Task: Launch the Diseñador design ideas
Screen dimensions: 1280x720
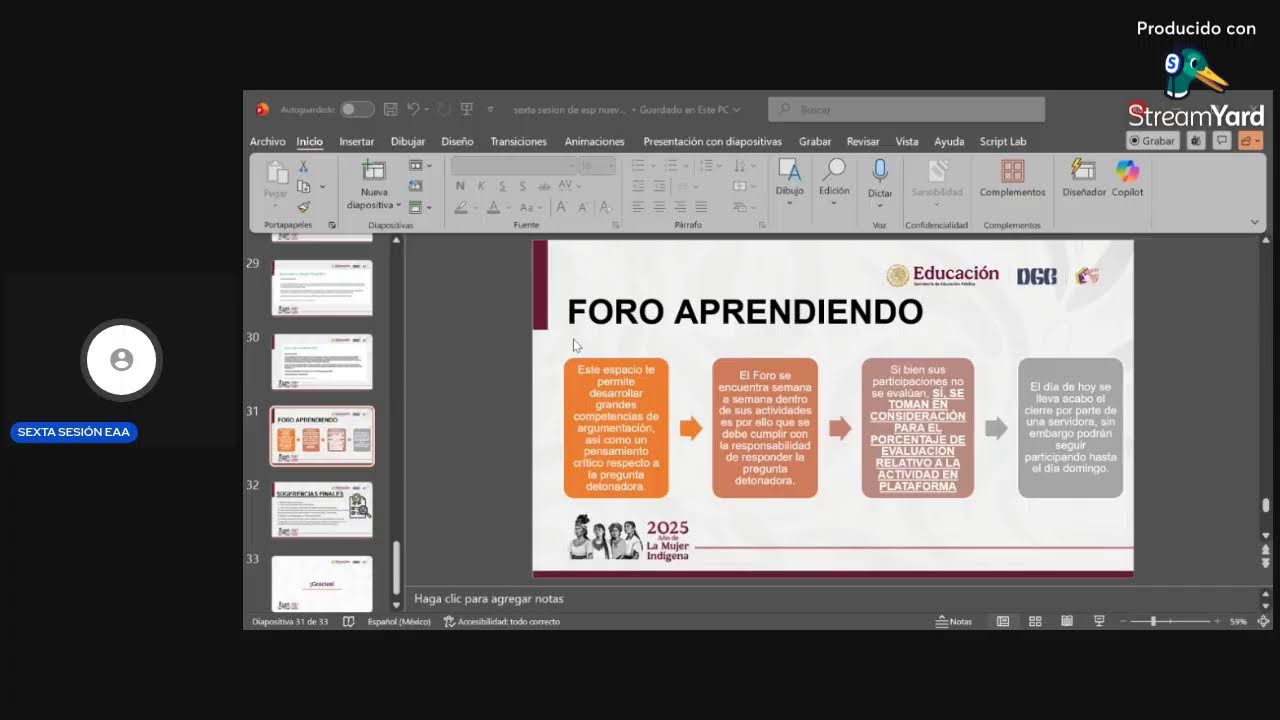Action: [1084, 180]
